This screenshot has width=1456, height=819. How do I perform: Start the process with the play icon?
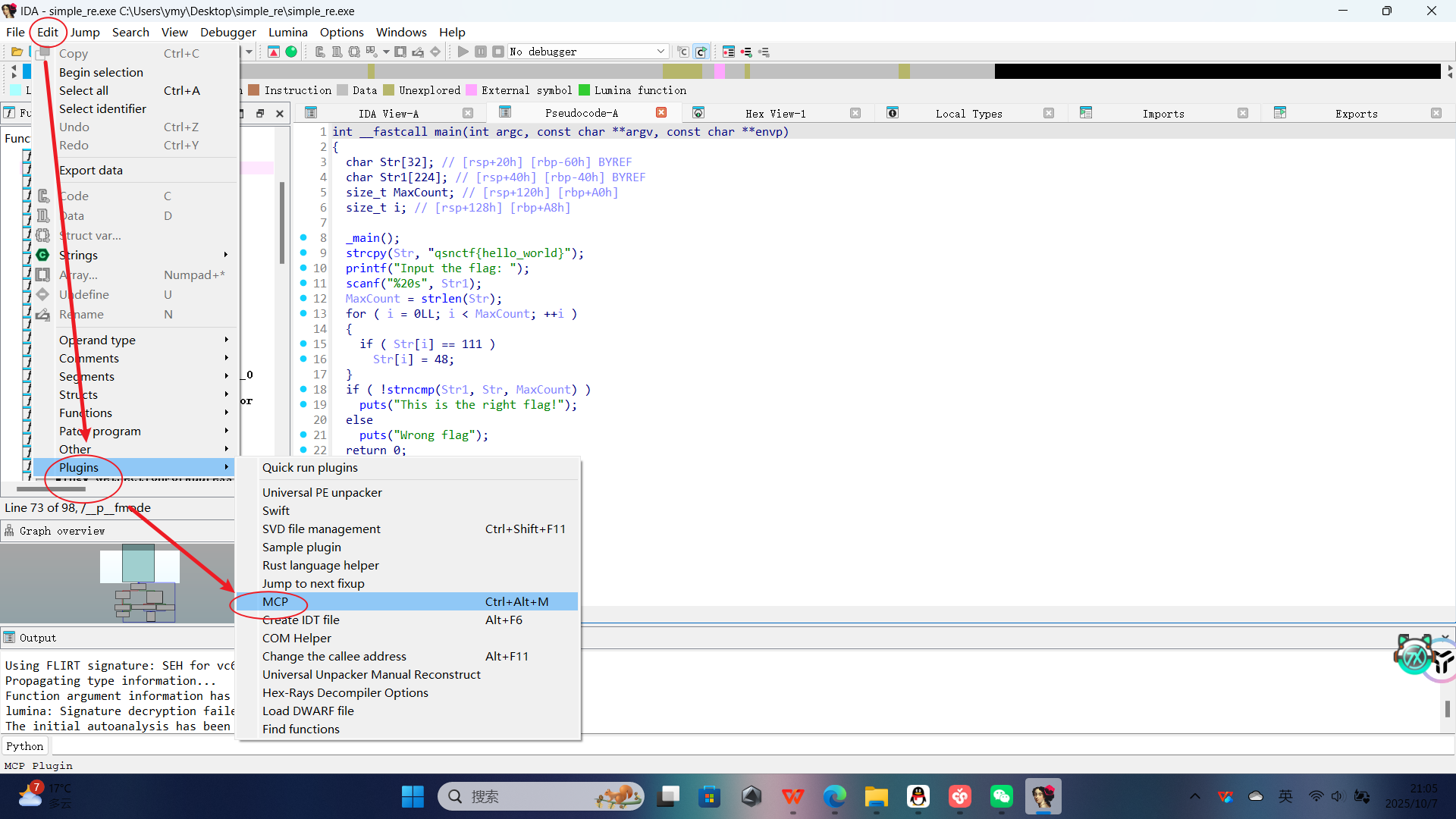pos(463,52)
